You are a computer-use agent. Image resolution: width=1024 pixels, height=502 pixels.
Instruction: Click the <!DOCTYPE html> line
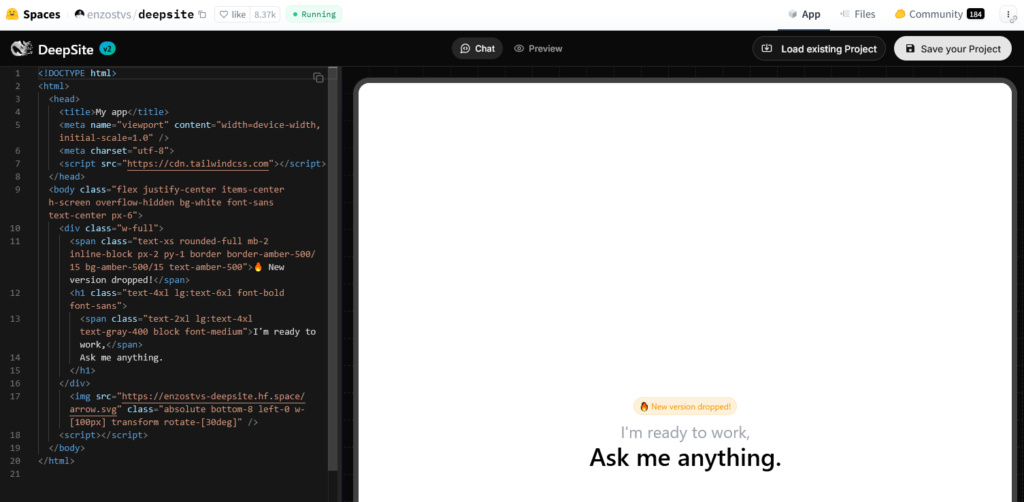click(77, 73)
